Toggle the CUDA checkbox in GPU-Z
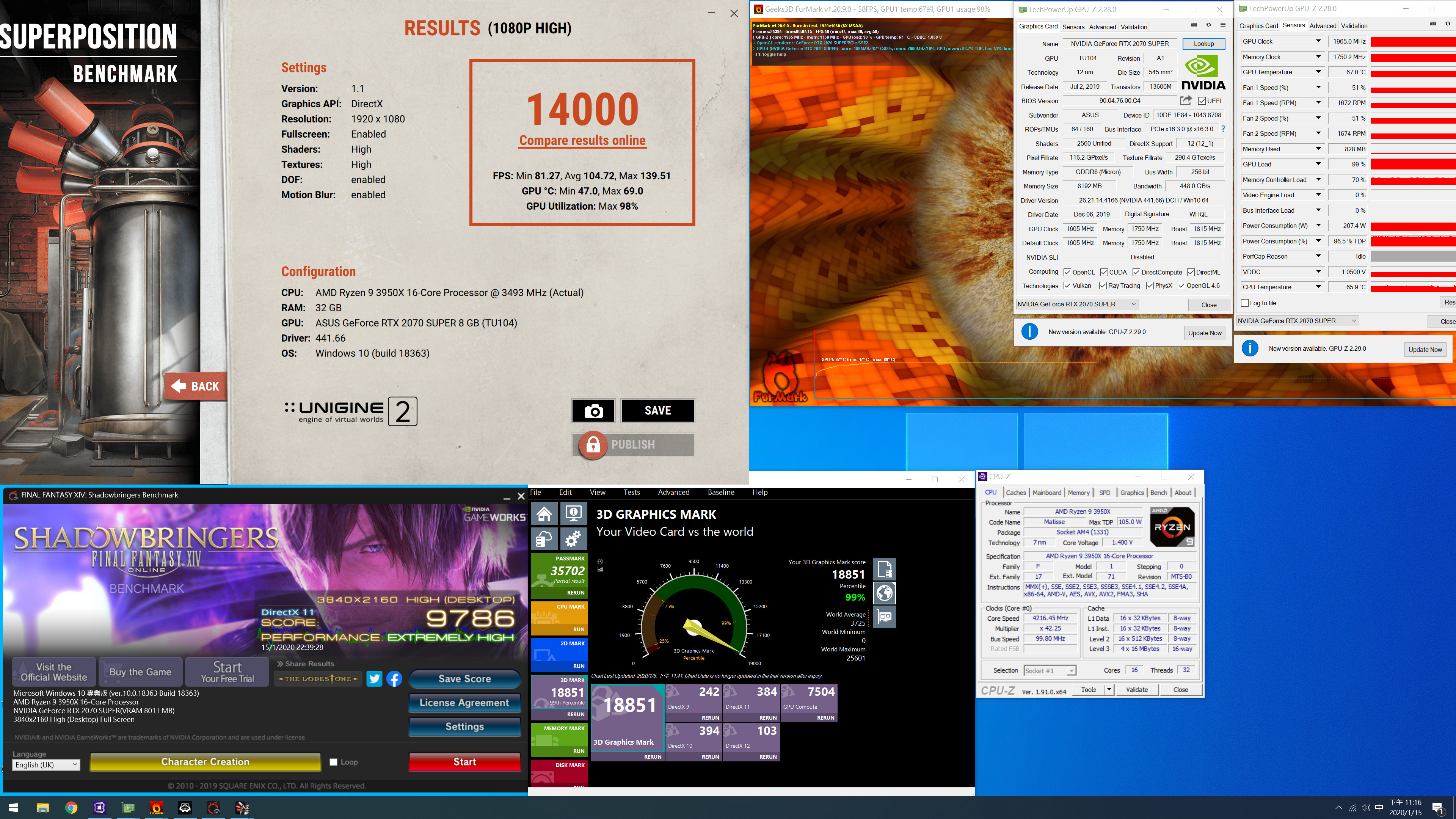Screen dimensions: 1456x819 click(1105, 272)
